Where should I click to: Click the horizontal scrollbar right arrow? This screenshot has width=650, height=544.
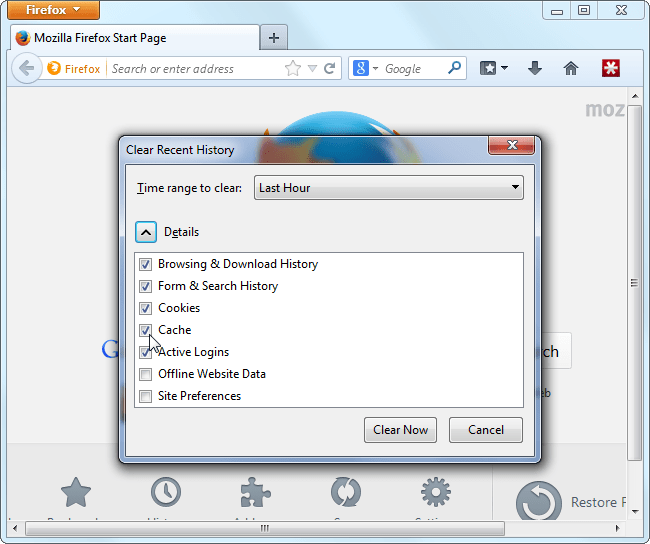coord(617,528)
